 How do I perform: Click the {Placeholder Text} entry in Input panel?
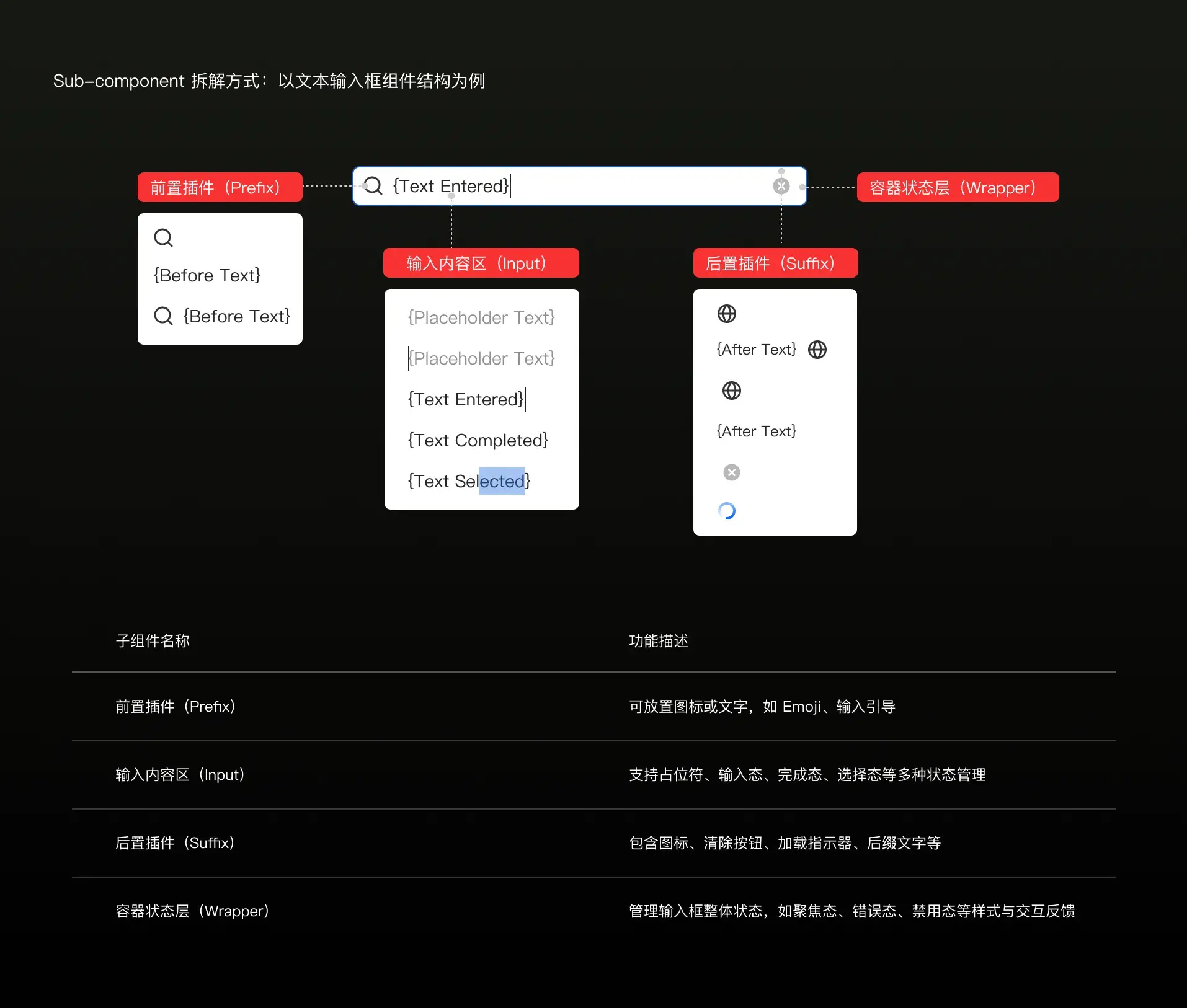(x=481, y=317)
